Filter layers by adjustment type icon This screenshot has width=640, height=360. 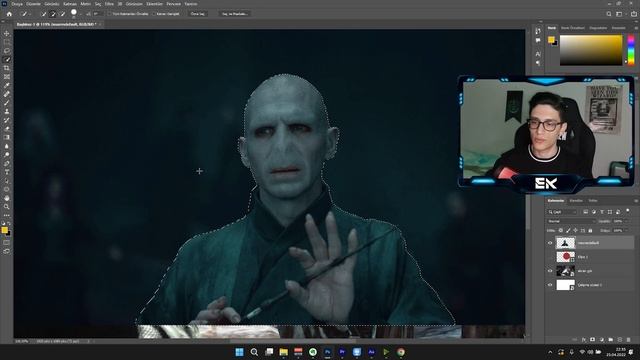pyautogui.click(x=593, y=212)
